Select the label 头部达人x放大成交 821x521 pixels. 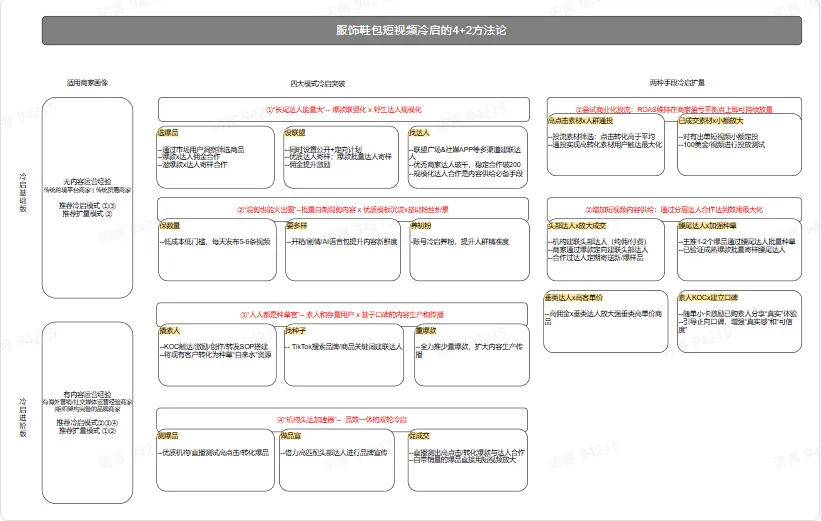577,226
